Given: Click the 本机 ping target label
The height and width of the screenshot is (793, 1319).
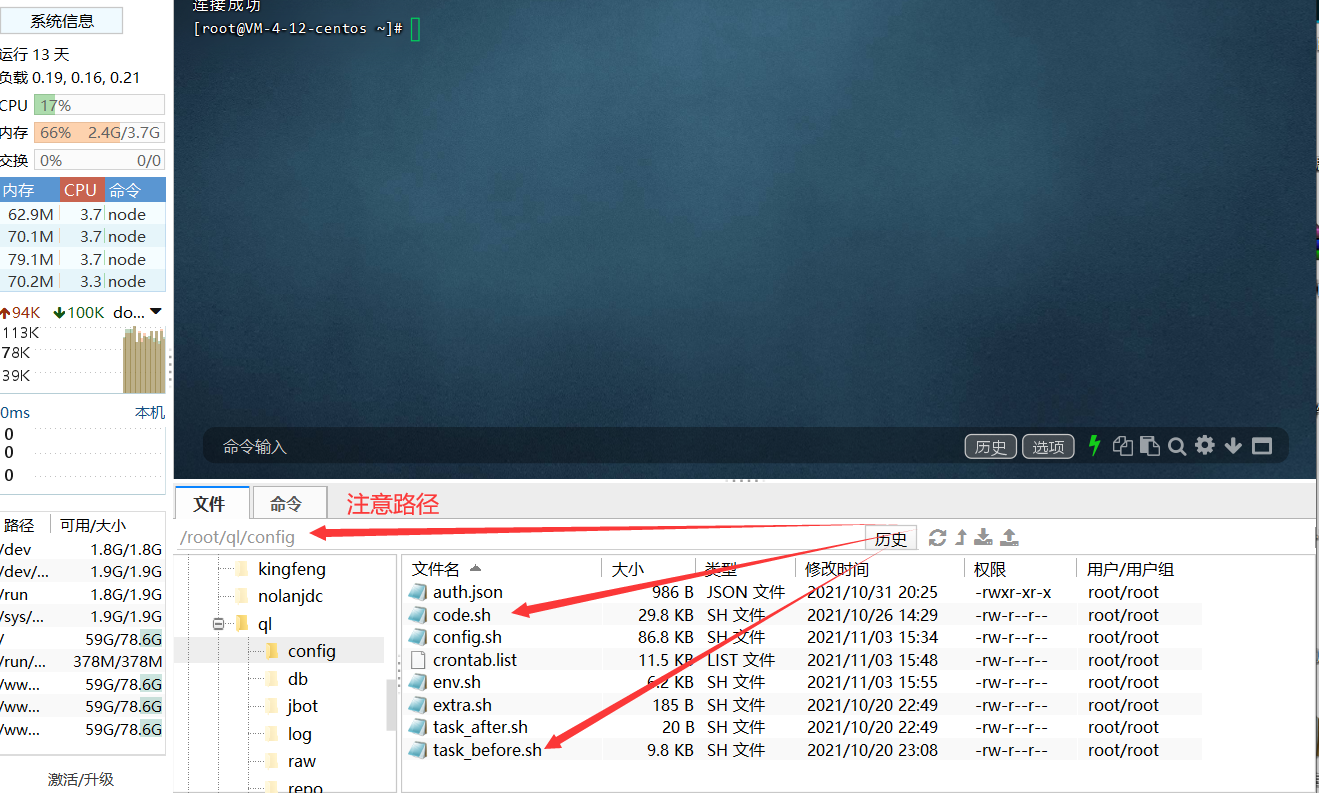Looking at the screenshot, I should tap(150, 412).
